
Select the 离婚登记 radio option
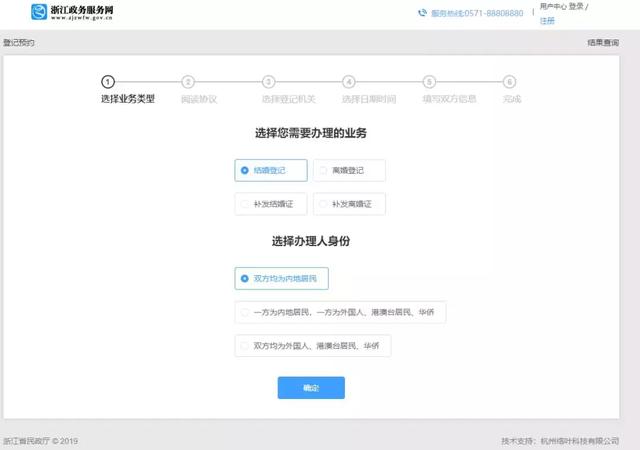pyautogui.click(x=349, y=170)
